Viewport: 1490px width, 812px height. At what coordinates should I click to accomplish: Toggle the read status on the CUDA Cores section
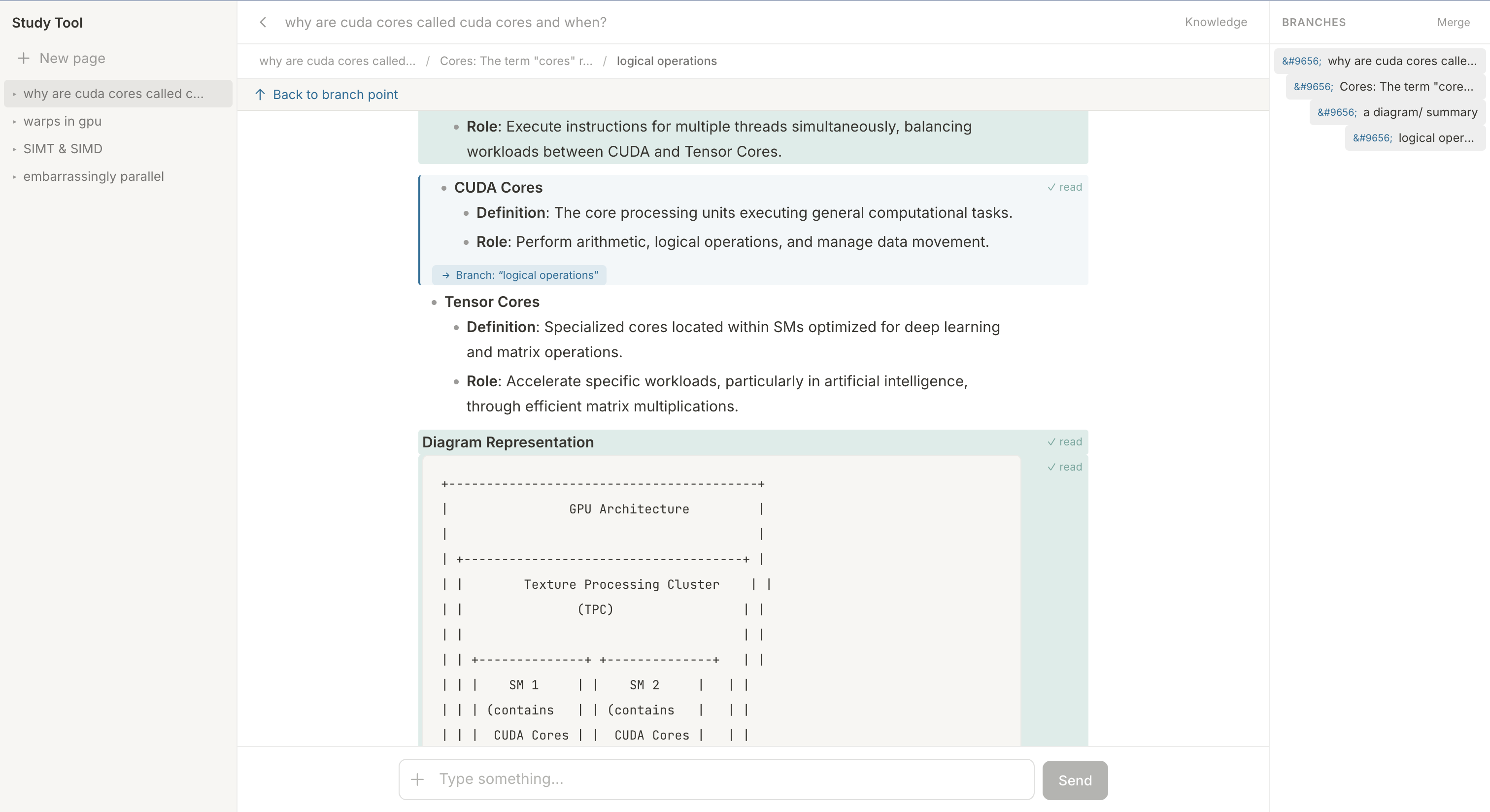point(1064,187)
